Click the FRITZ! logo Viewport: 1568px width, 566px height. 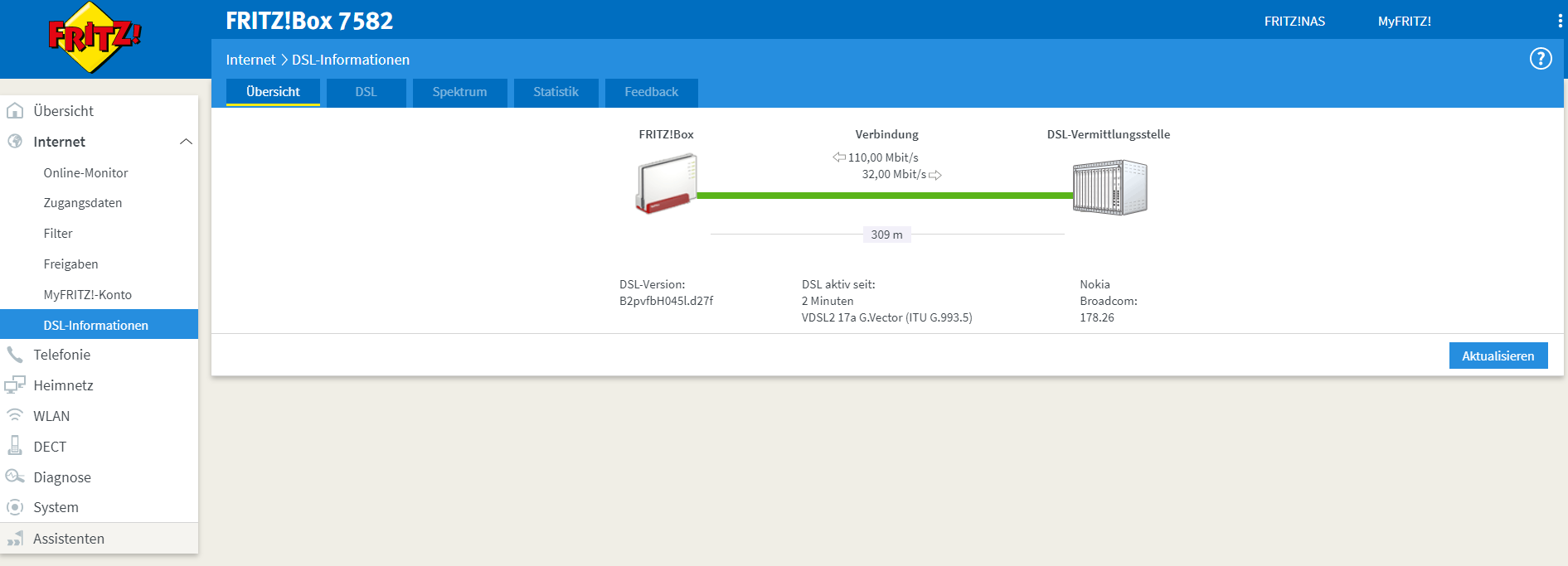tap(95, 37)
